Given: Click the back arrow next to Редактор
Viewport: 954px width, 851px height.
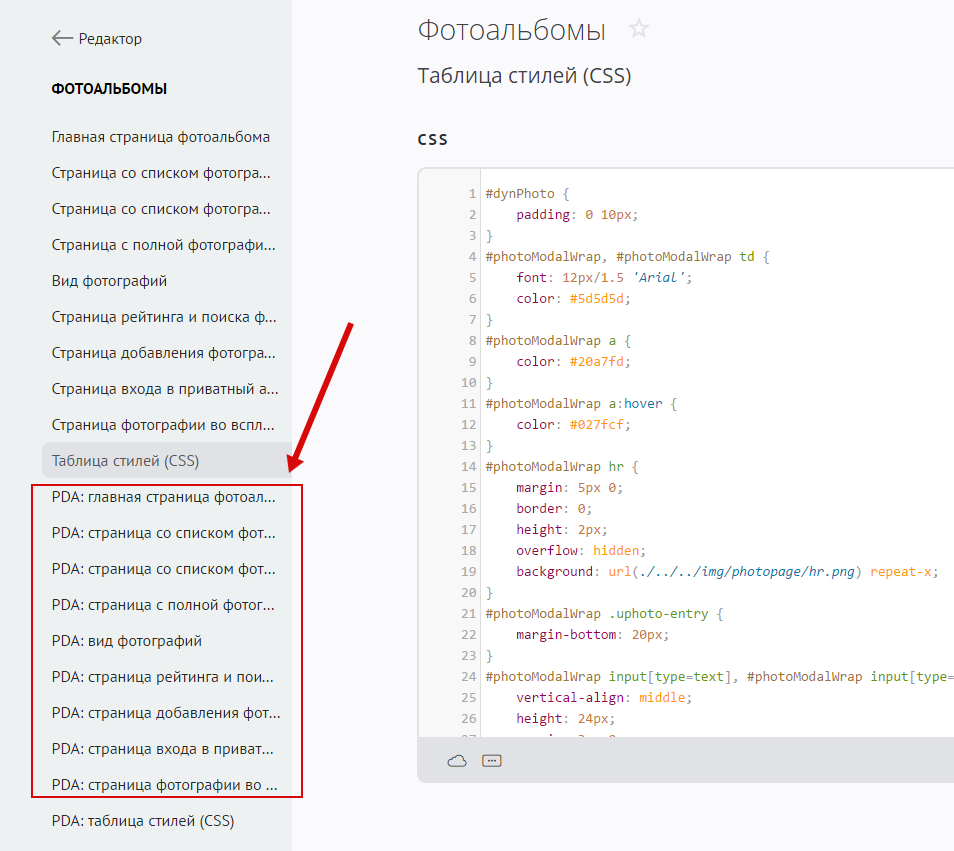Looking at the screenshot, I should coord(62,39).
